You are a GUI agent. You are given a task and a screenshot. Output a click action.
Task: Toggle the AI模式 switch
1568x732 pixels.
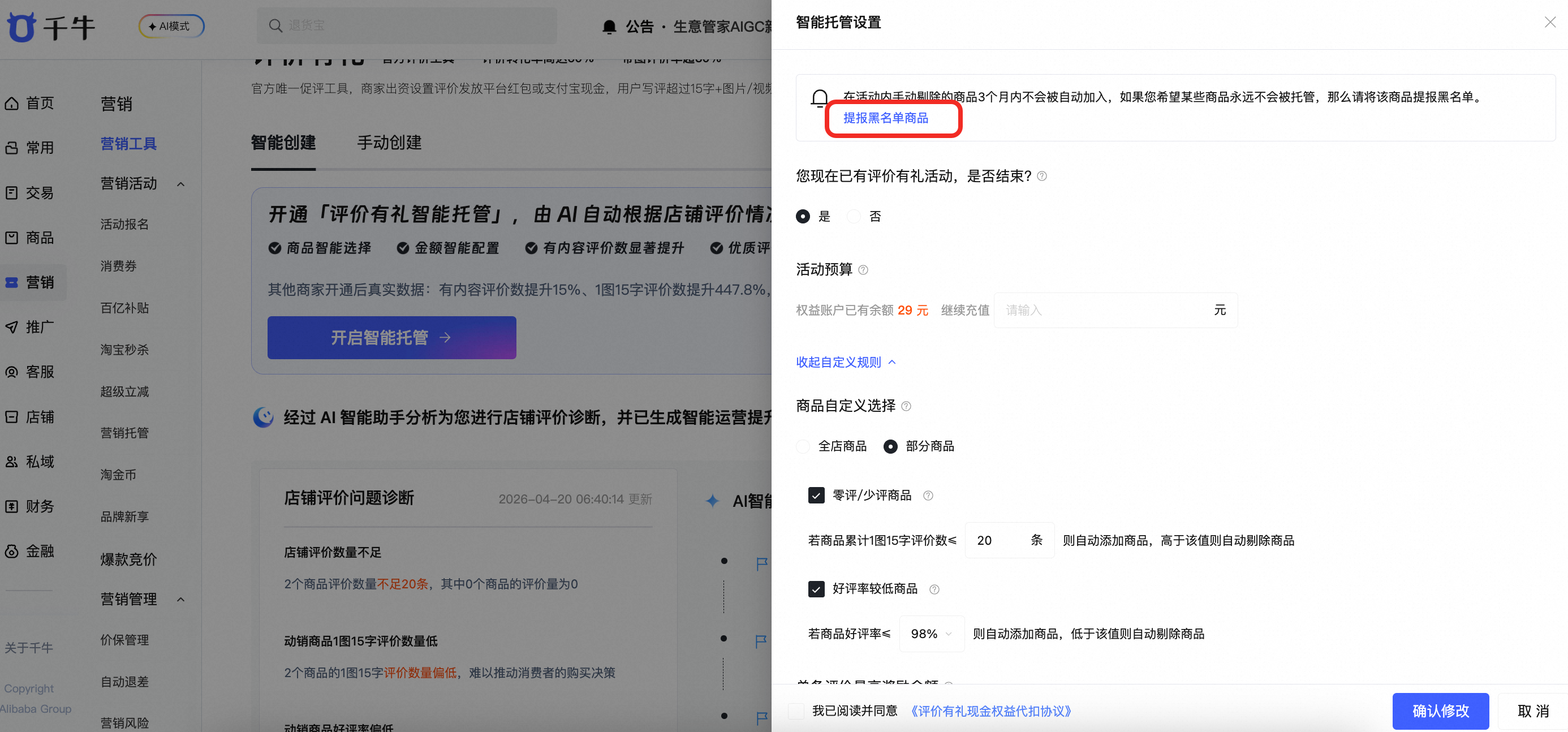click(x=171, y=26)
